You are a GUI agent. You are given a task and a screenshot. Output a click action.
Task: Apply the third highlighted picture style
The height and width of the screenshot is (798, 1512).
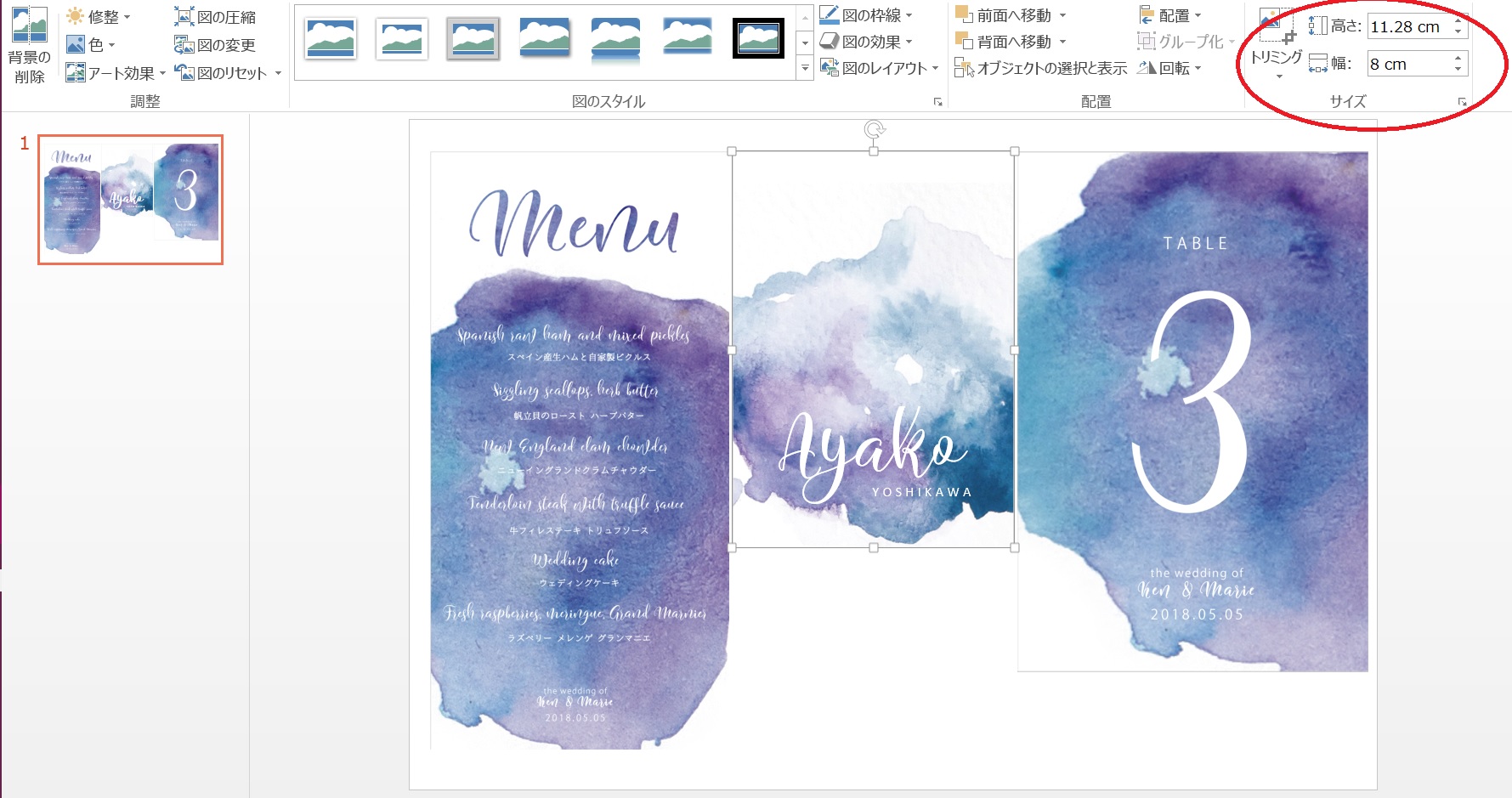(473, 39)
